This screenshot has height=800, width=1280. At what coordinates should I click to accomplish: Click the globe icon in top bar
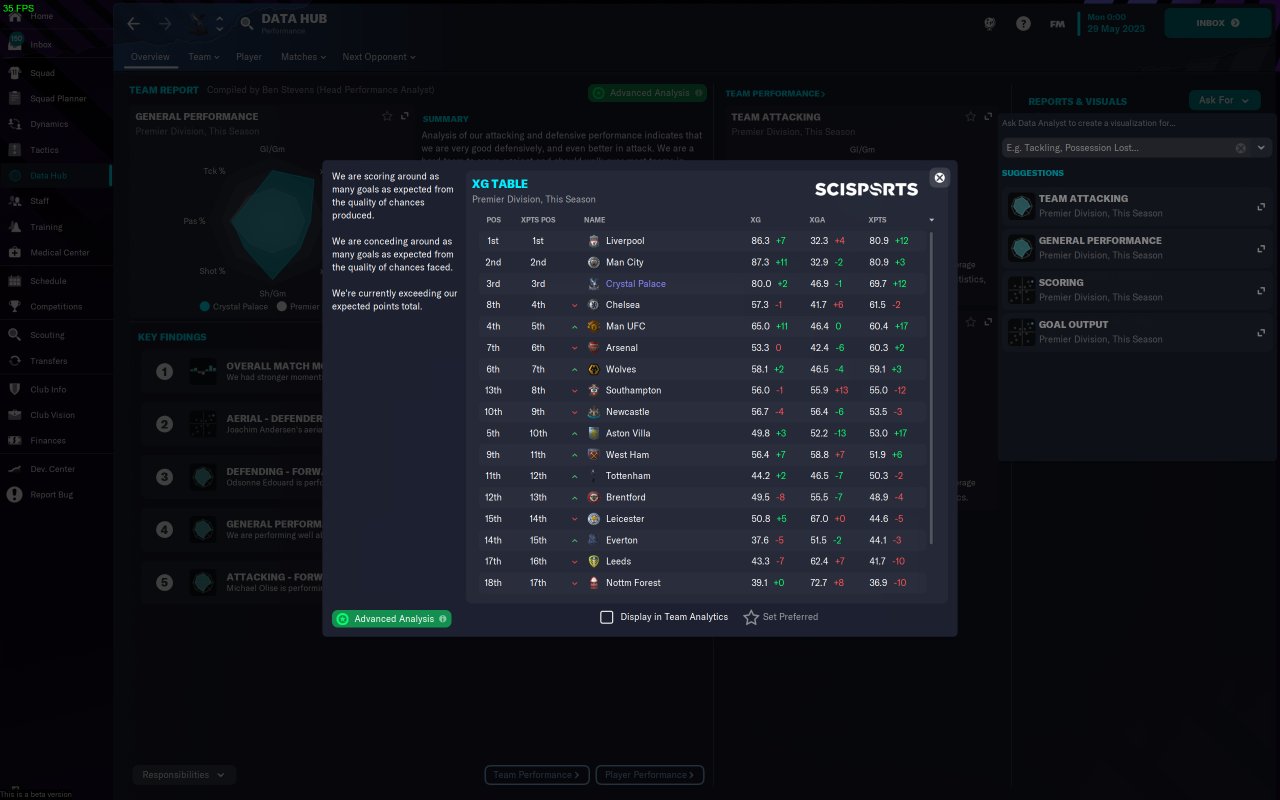tap(991, 23)
